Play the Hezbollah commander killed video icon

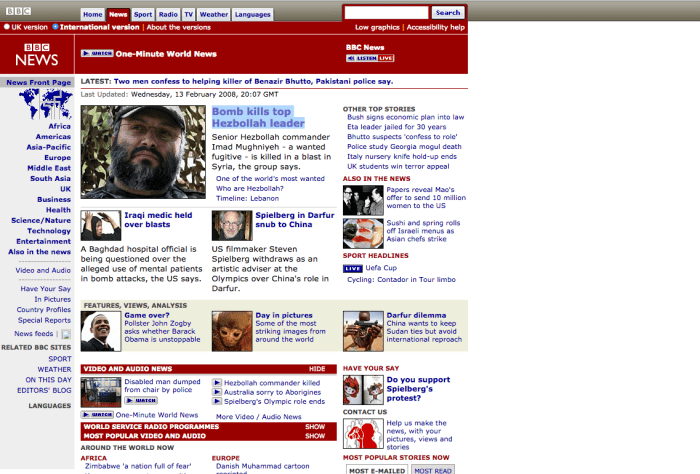(x=217, y=383)
